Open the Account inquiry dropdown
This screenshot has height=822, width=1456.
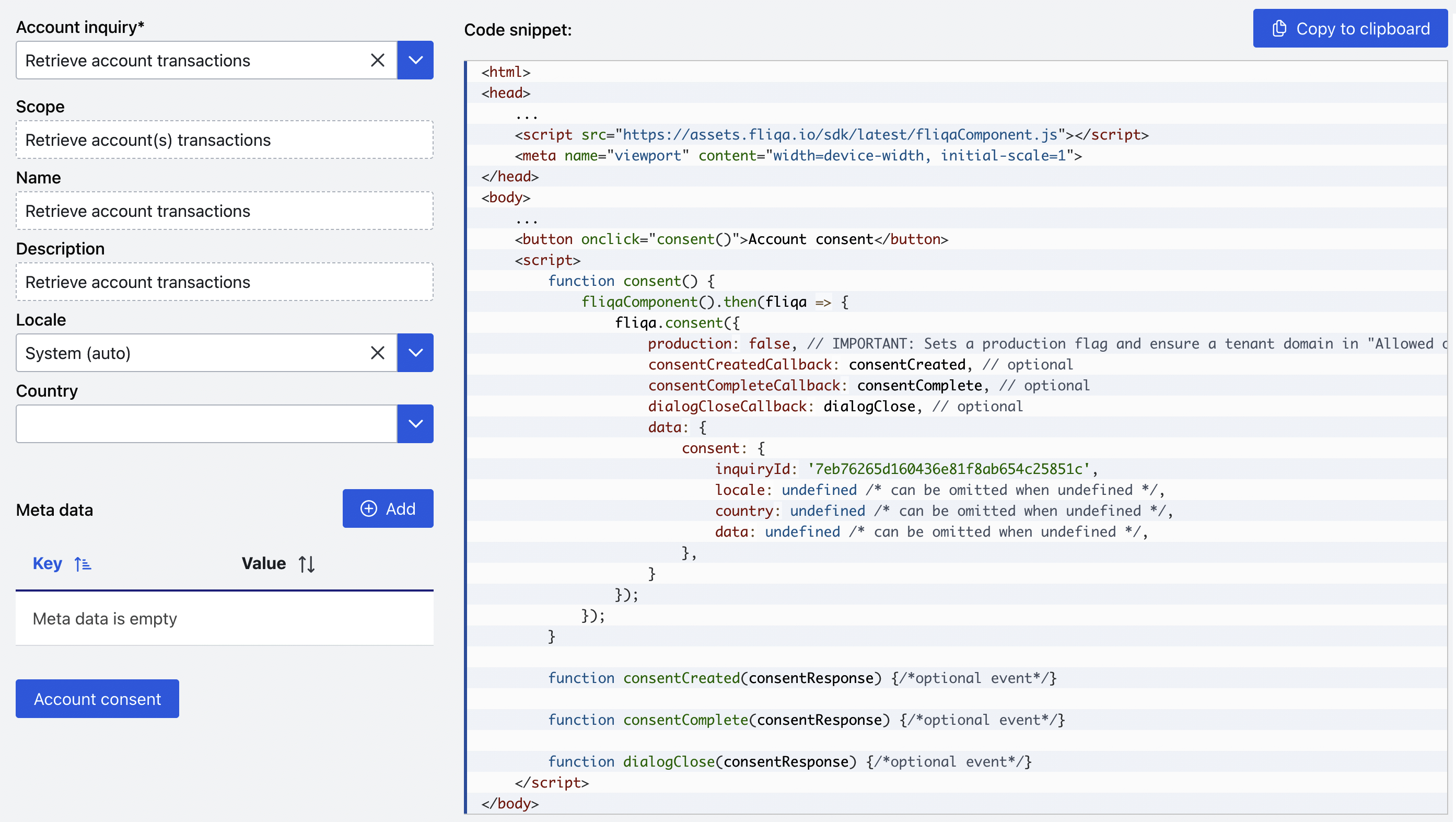pyautogui.click(x=415, y=60)
